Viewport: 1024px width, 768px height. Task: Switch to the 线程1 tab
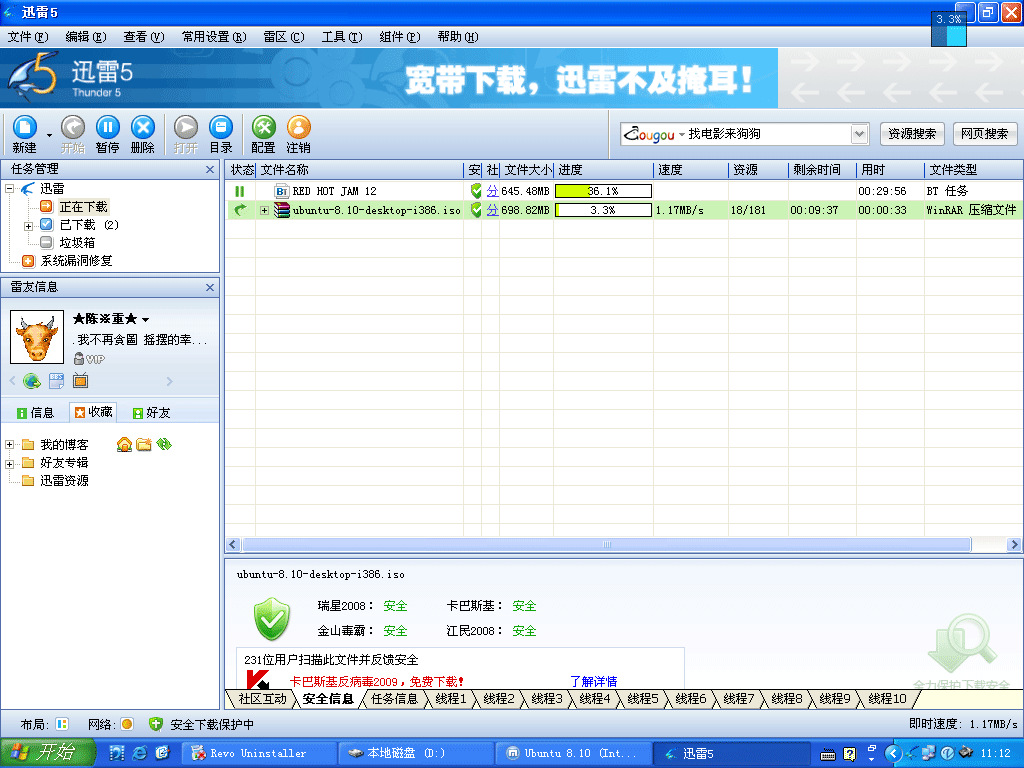pyautogui.click(x=451, y=699)
